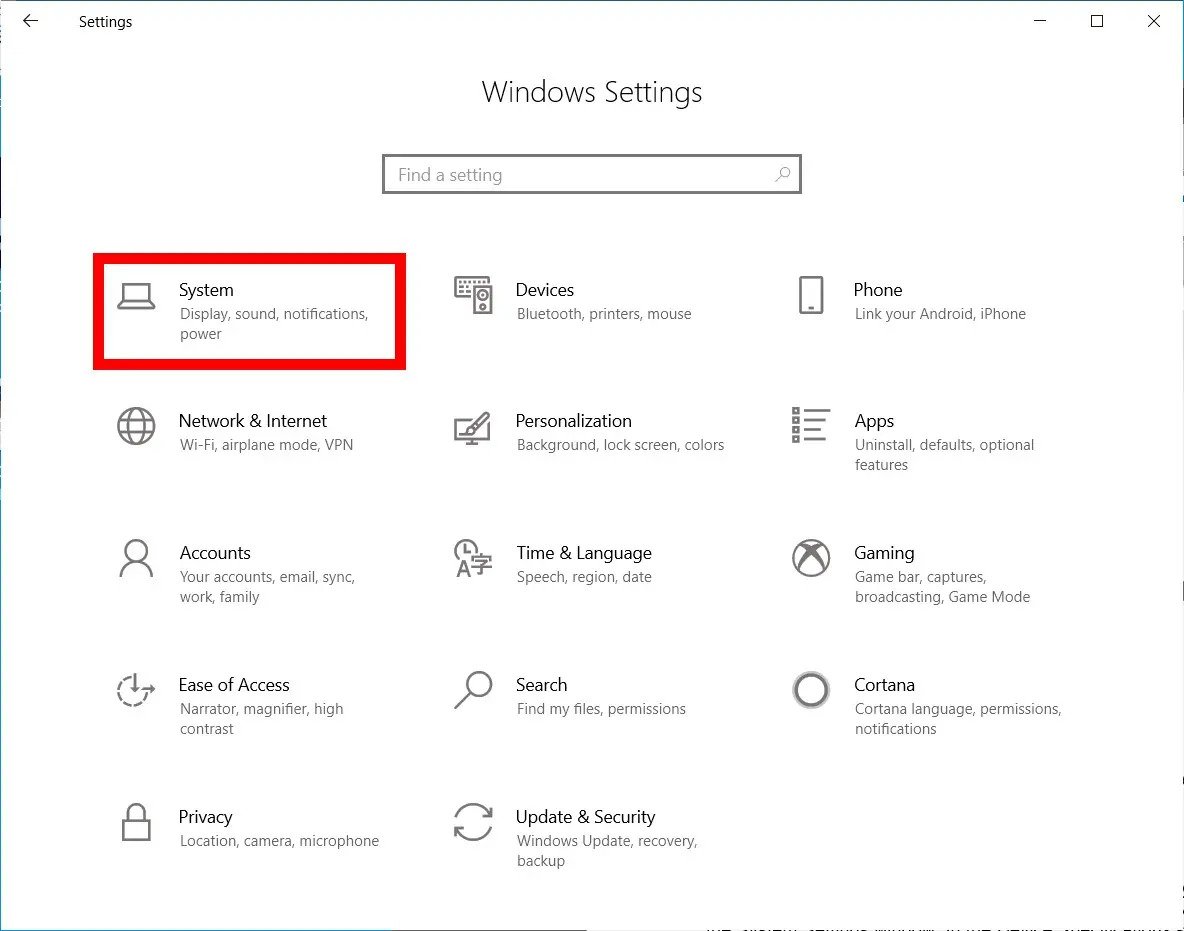The image size is (1184, 931).
Task: Select the Time & Language icon
Action: click(x=473, y=558)
